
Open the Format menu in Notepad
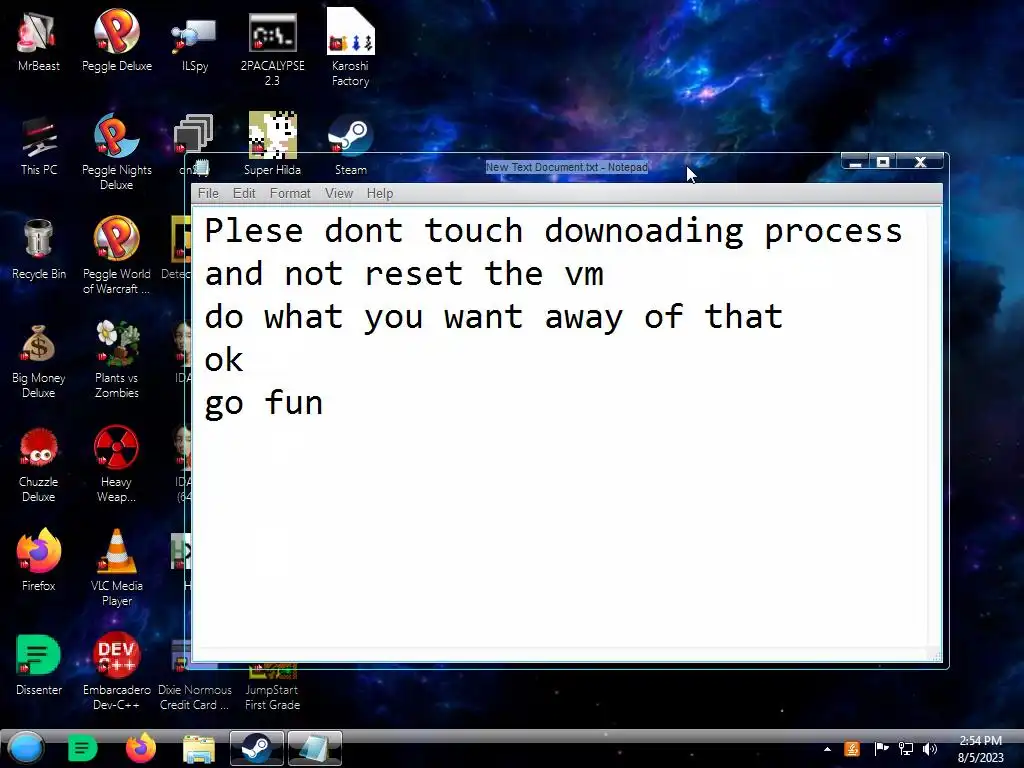coord(290,193)
